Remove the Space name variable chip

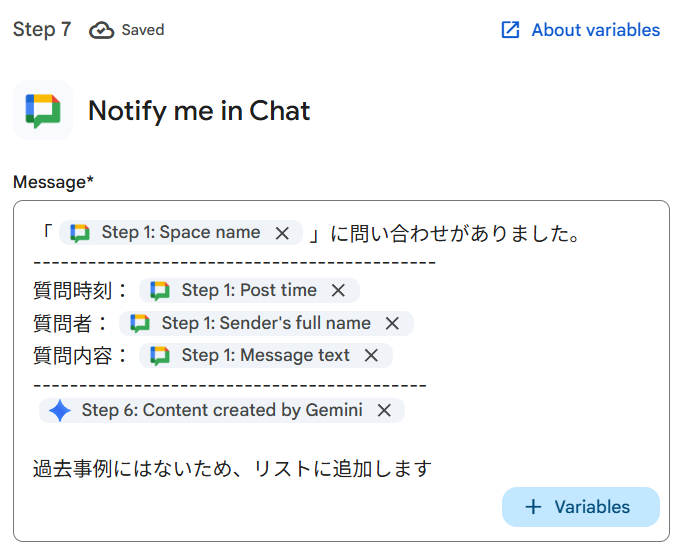pyautogui.click(x=283, y=233)
